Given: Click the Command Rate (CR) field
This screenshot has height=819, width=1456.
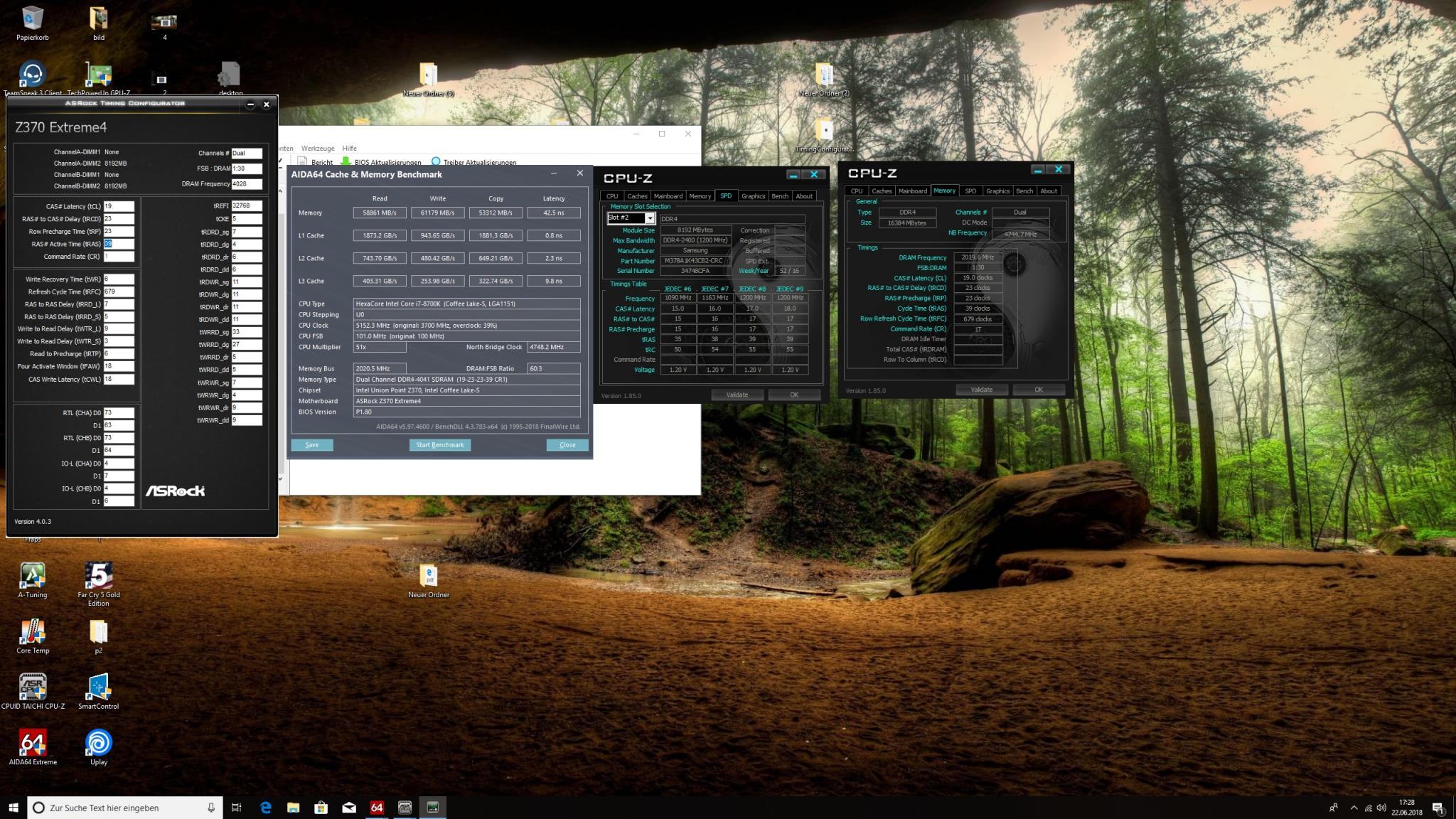Looking at the screenshot, I should (119, 257).
